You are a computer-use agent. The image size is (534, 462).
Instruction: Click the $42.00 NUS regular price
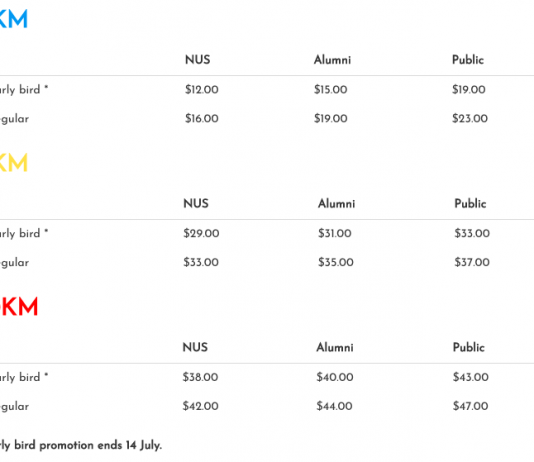tap(200, 406)
